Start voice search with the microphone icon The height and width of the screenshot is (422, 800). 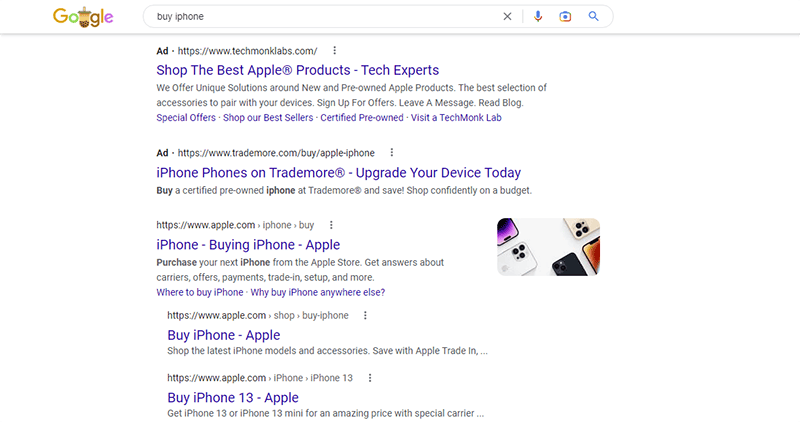pos(538,16)
